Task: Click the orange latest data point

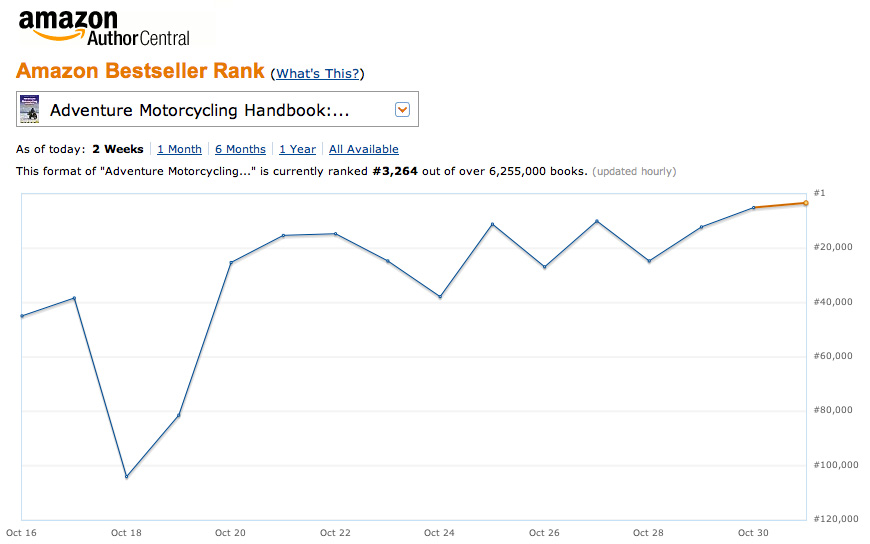Action: pos(805,203)
